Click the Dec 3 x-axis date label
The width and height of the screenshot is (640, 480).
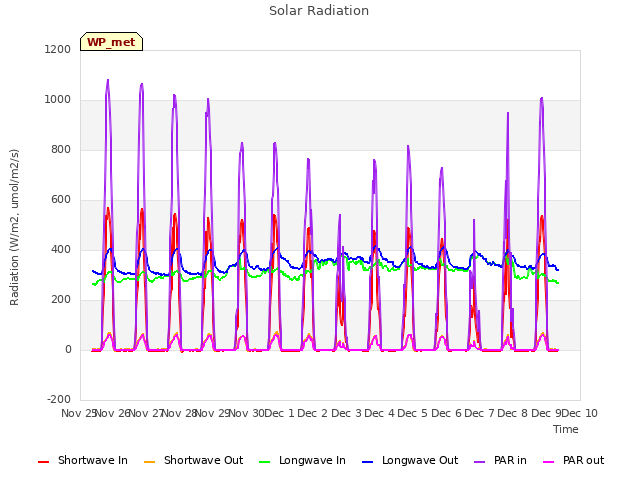(346, 413)
